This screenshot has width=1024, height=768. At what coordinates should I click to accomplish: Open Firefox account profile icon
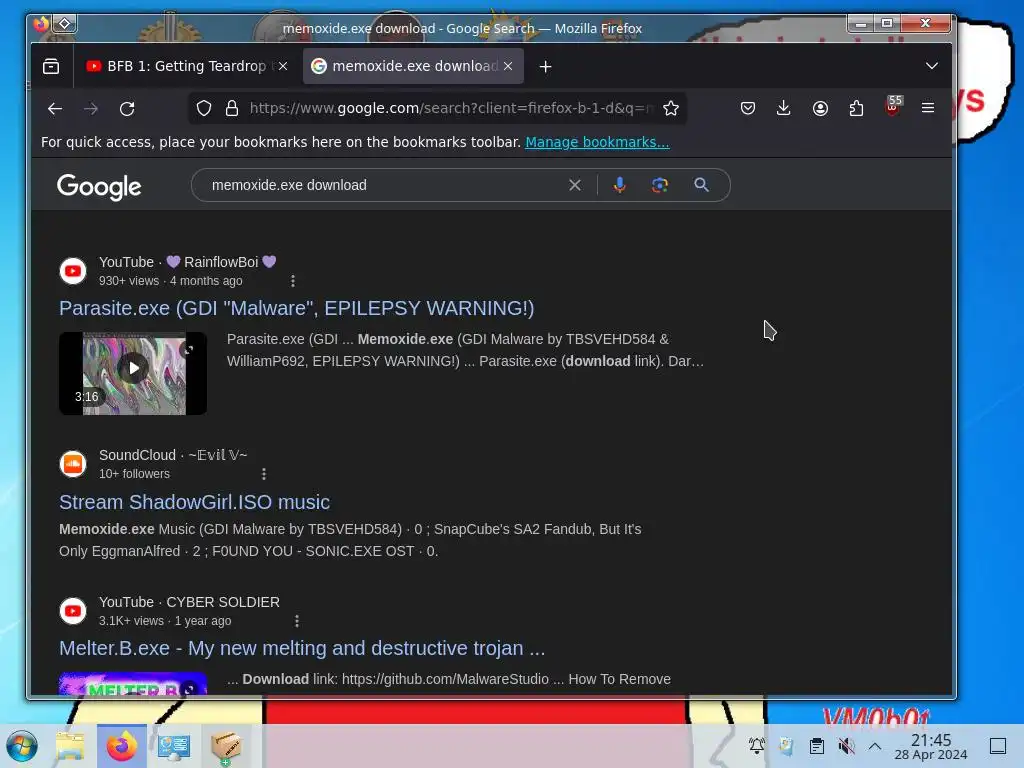click(820, 108)
